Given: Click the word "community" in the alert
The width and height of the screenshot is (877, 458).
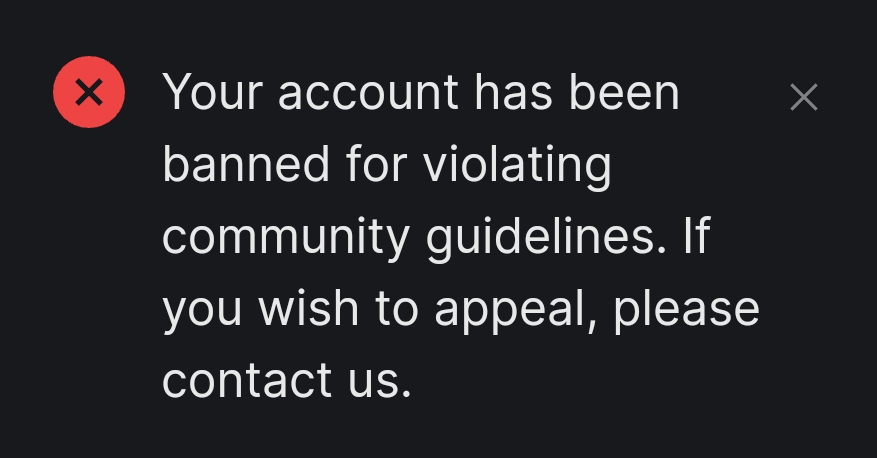Looking at the screenshot, I should tap(286, 239).
